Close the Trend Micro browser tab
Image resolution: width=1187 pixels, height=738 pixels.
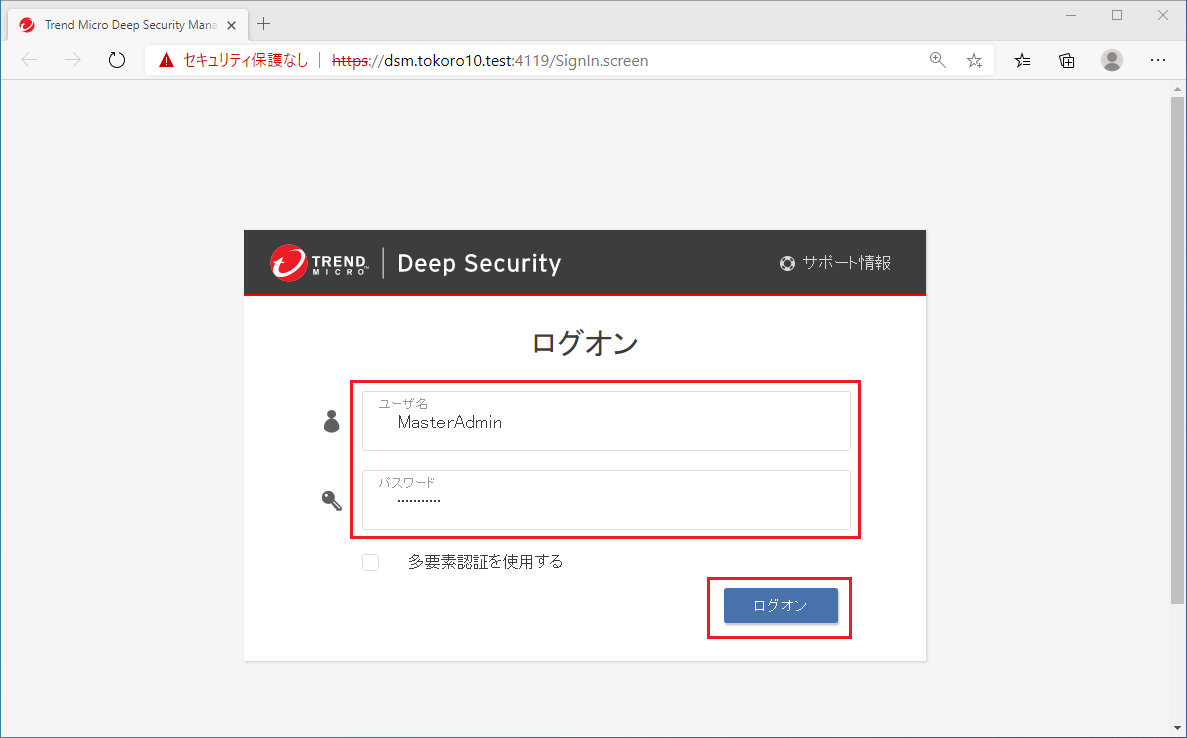click(x=232, y=25)
